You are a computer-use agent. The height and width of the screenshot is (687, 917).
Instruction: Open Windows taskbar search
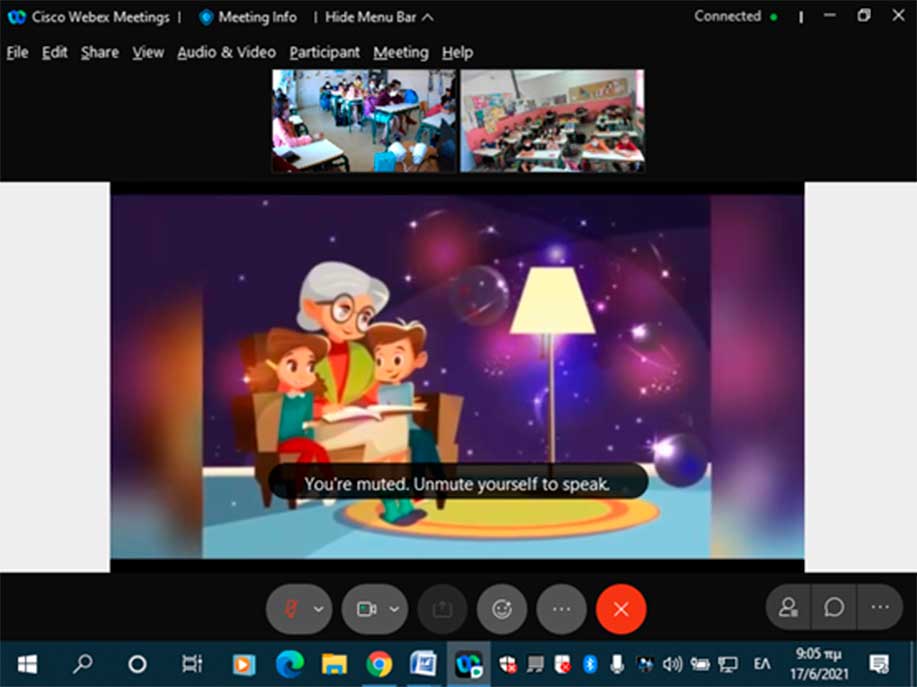point(82,664)
